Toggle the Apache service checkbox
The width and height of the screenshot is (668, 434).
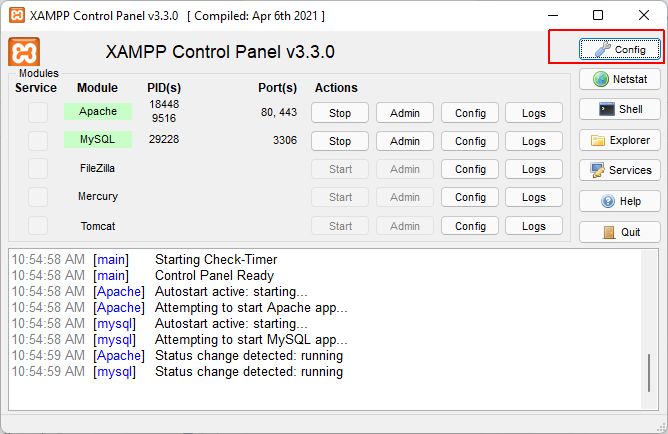(38, 112)
